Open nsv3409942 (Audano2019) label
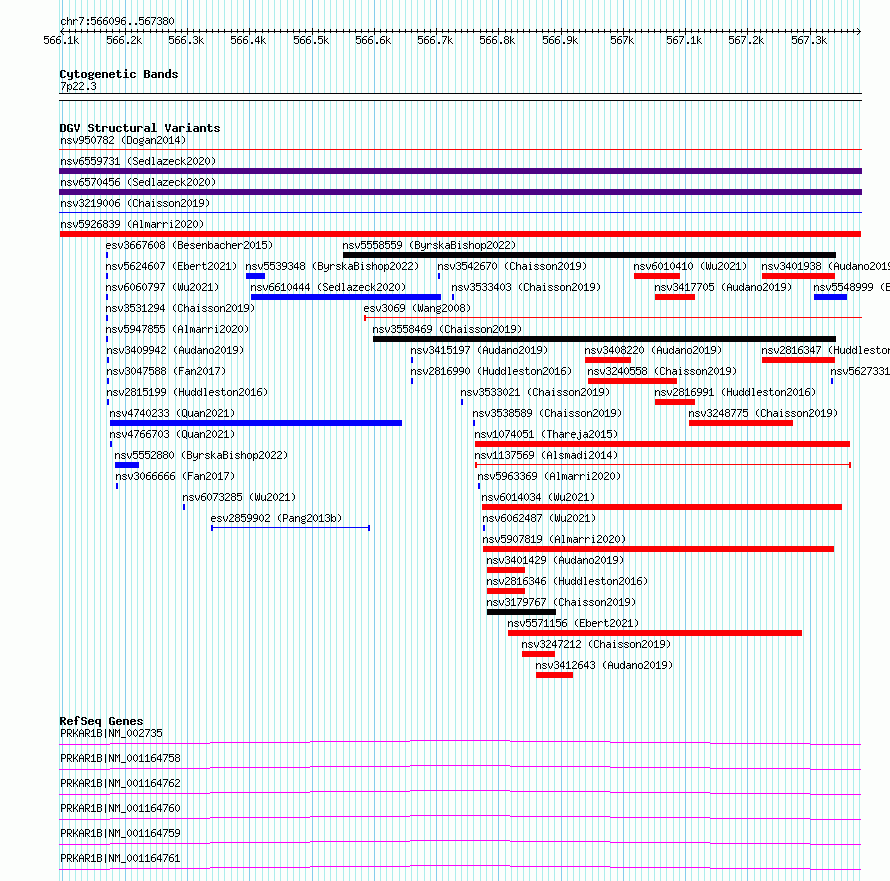 [x=175, y=350]
